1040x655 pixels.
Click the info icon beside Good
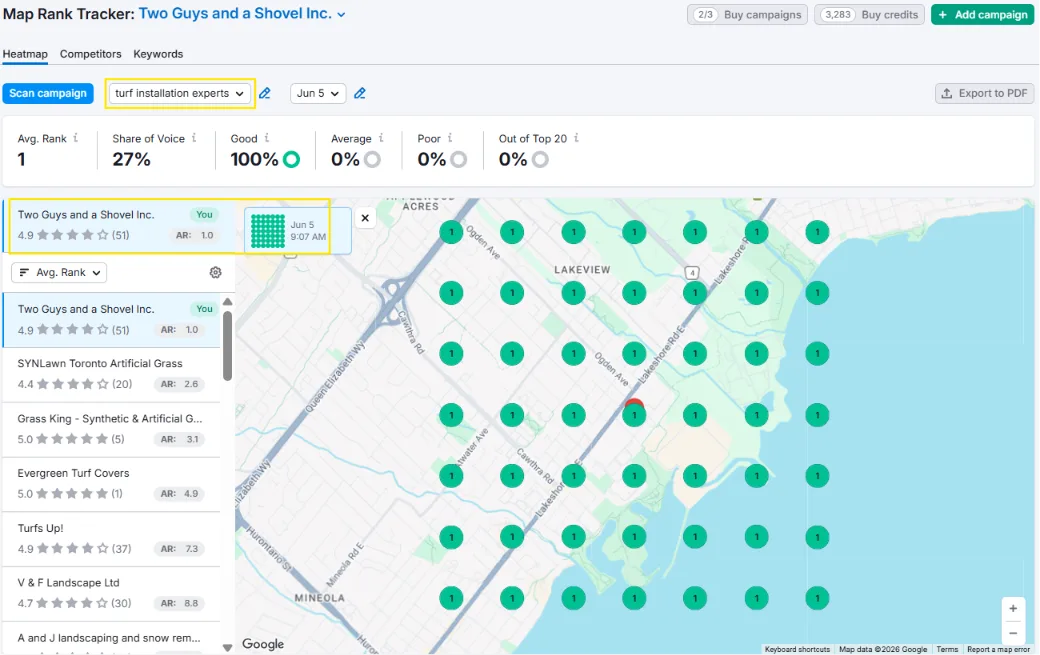click(x=267, y=138)
